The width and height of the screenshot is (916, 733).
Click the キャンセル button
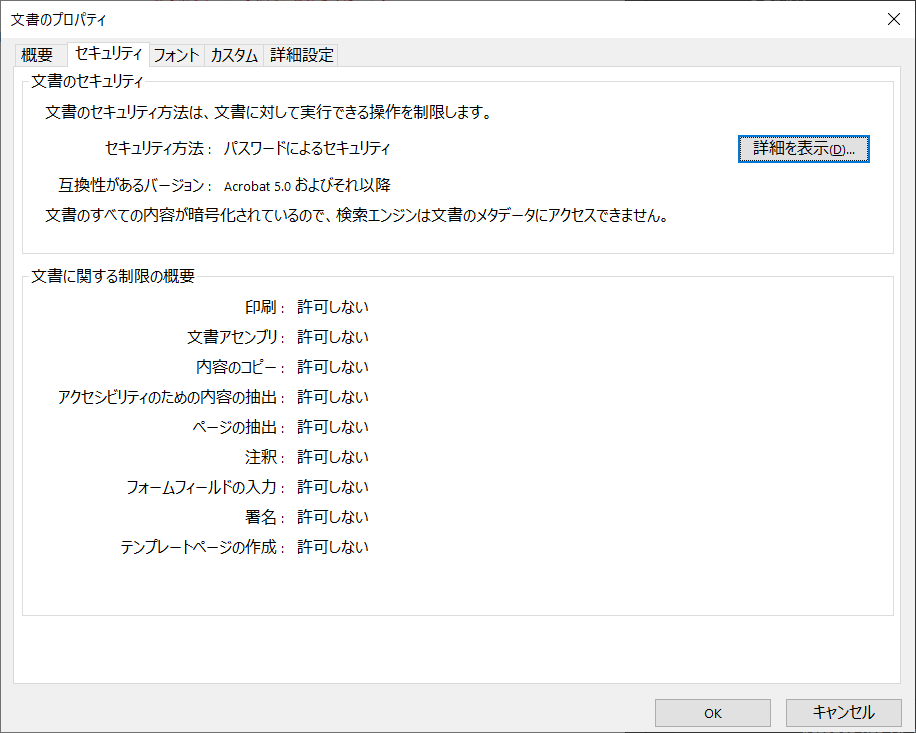[x=844, y=713]
